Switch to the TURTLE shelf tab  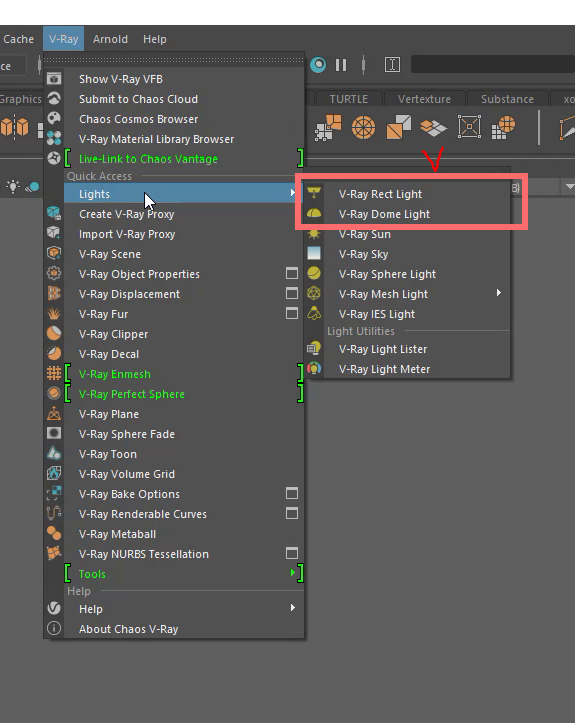(x=349, y=99)
